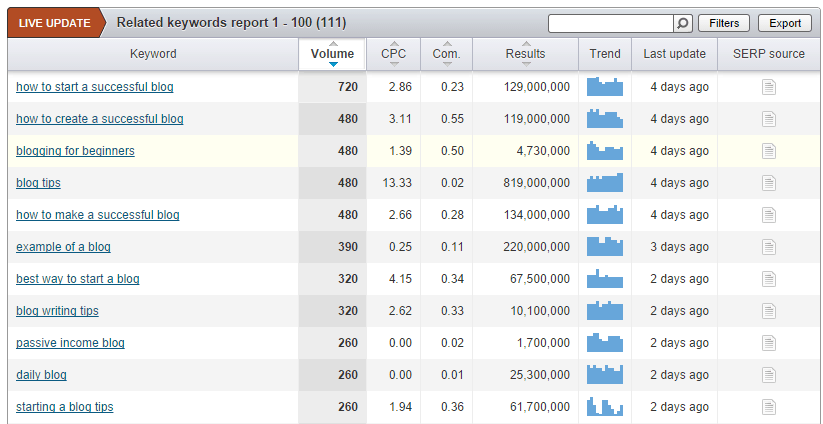The height and width of the screenshot is (424, 823).
Task: Focus the keyword search input field
Action: 611,24
